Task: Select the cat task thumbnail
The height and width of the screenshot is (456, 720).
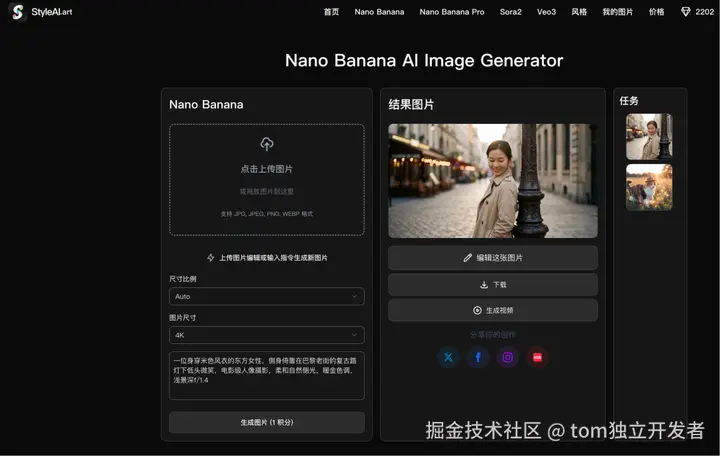Action: 649,187
